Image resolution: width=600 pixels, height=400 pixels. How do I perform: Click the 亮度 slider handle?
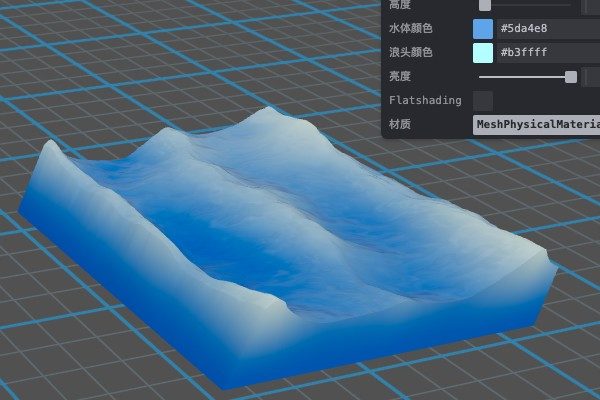click(x=571, y=77)
